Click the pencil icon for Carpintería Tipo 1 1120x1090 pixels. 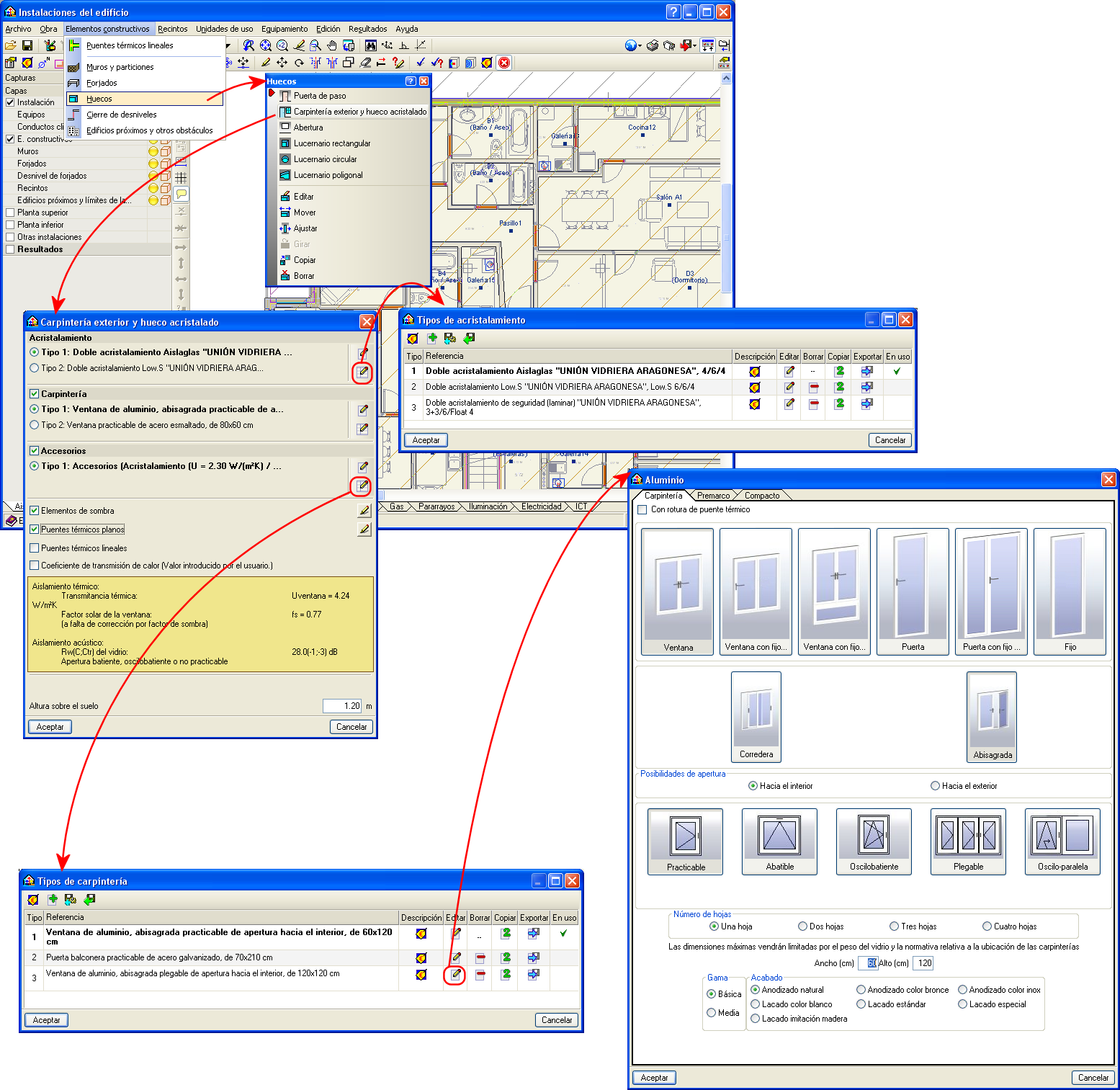point(363,410)
